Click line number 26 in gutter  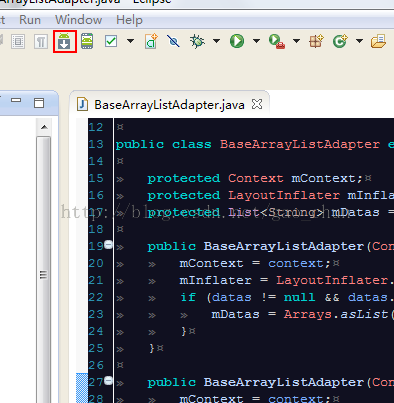point(96,365)
